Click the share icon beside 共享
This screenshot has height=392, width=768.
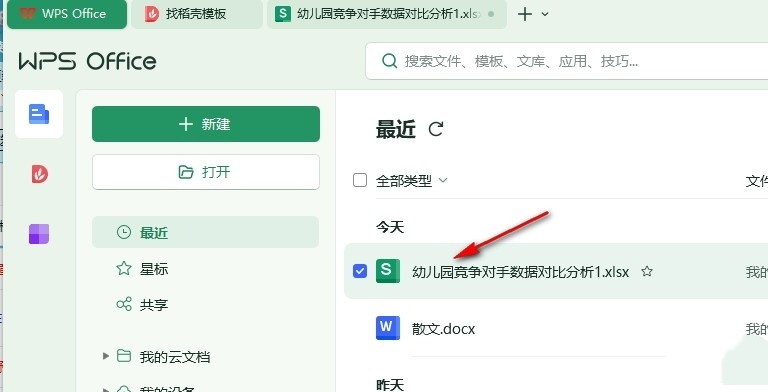point(124,304)
